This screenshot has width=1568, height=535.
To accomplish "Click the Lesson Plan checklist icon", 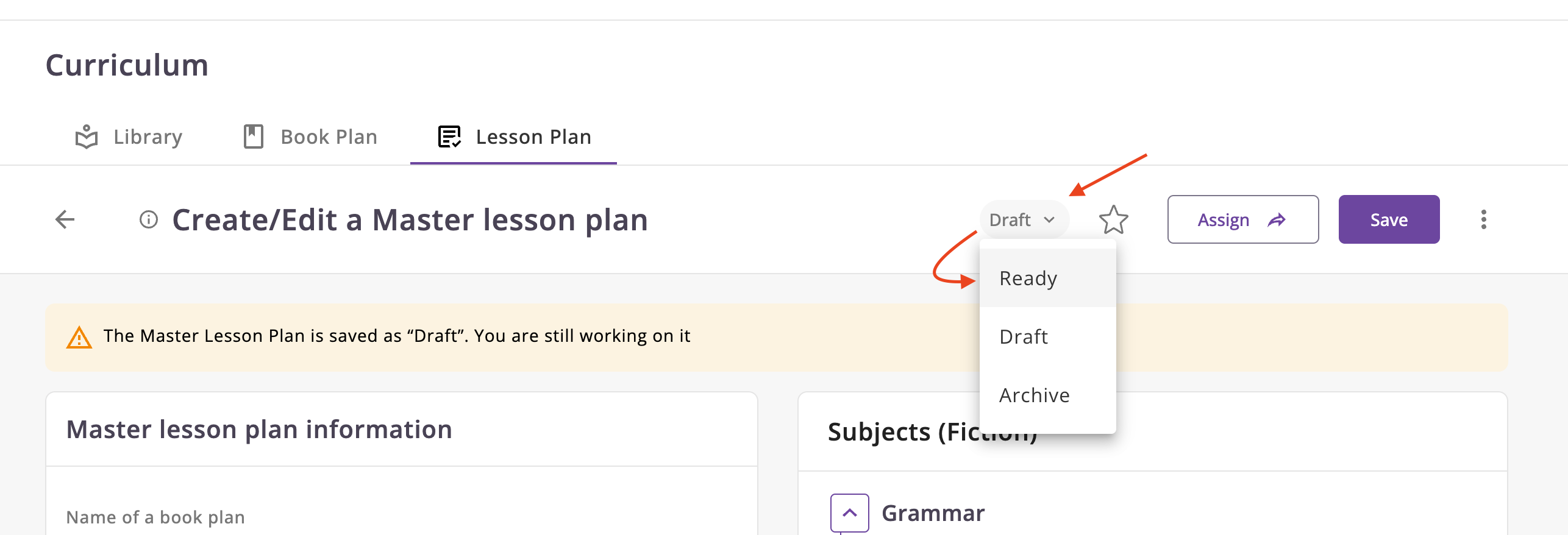I will [x=449, y=137].
